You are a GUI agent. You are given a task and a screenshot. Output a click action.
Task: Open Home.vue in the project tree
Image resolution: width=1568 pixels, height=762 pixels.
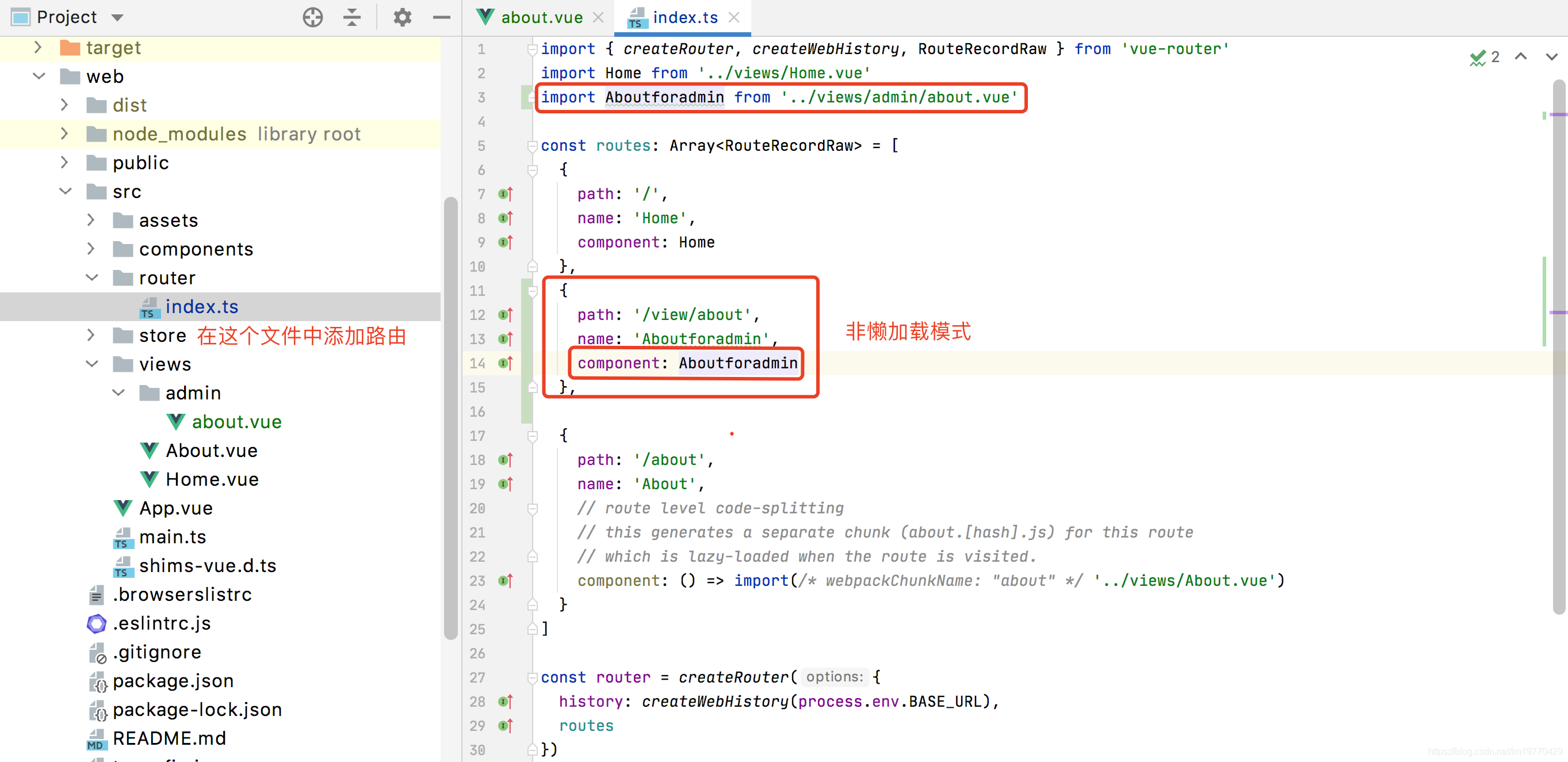[212, 479]
